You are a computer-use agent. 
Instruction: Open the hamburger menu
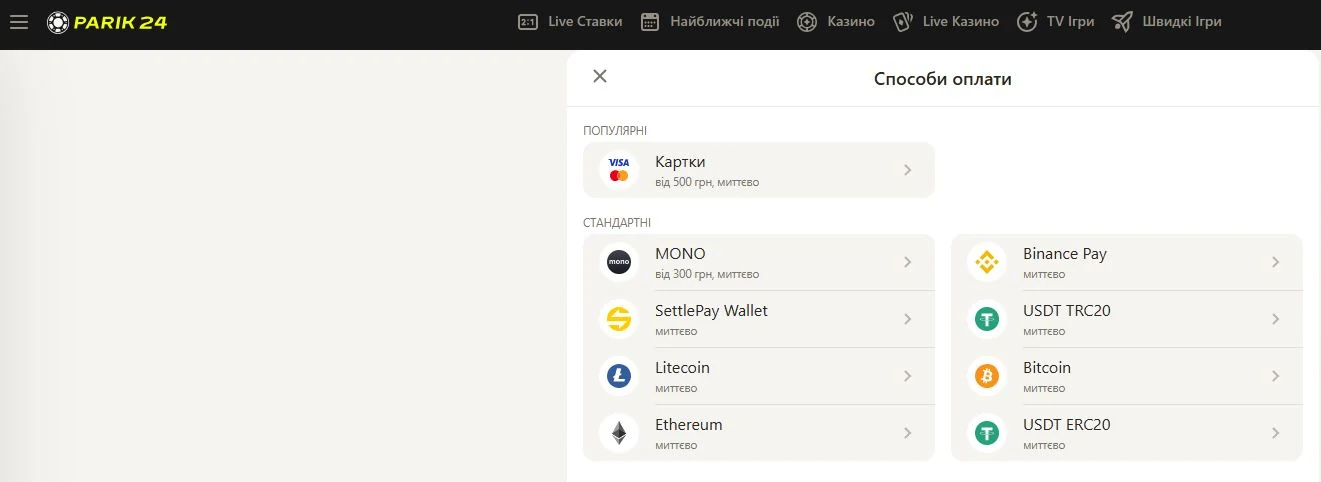tap(19, 22)
